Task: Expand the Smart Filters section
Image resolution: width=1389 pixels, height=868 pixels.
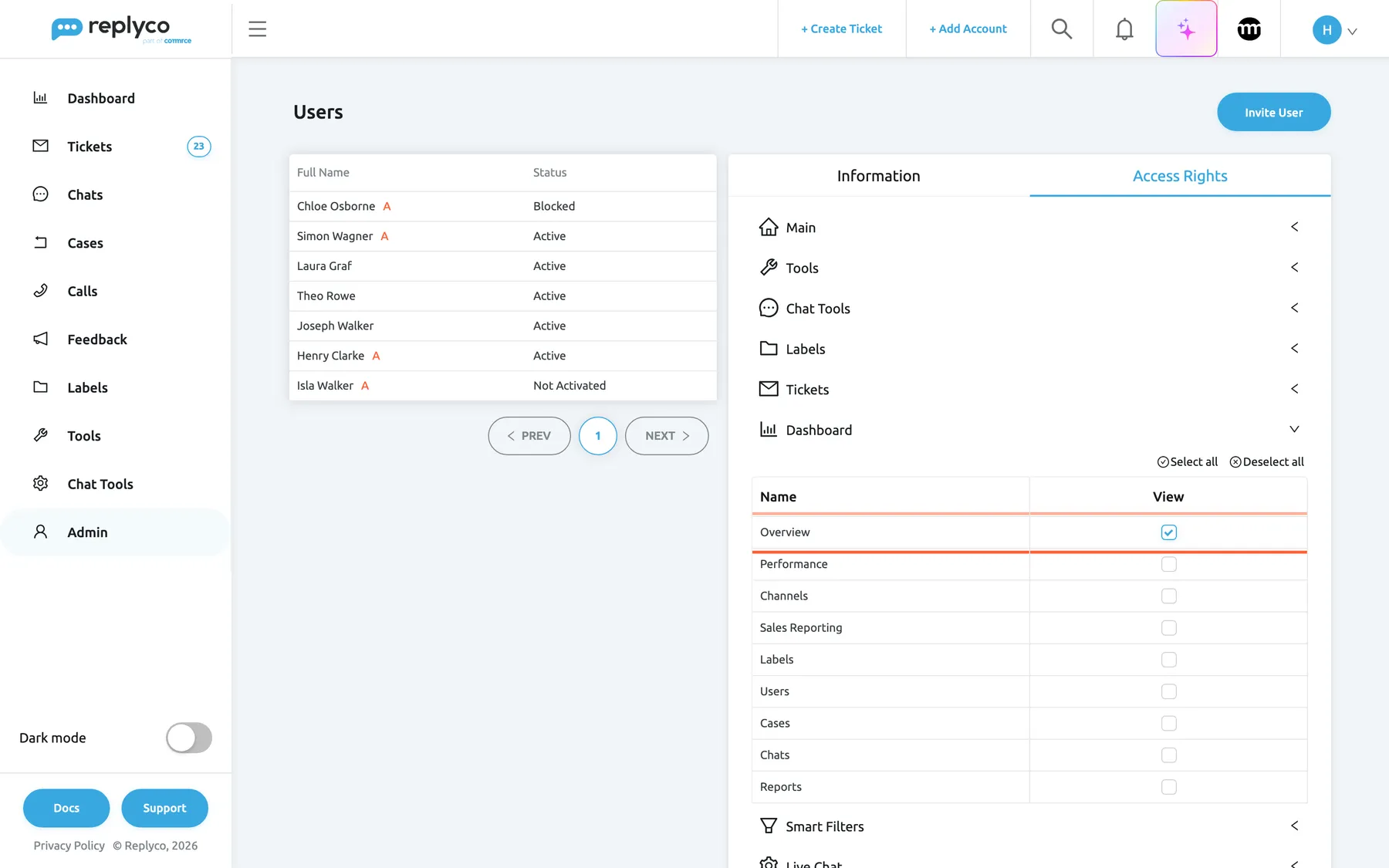Action: 1029,826
